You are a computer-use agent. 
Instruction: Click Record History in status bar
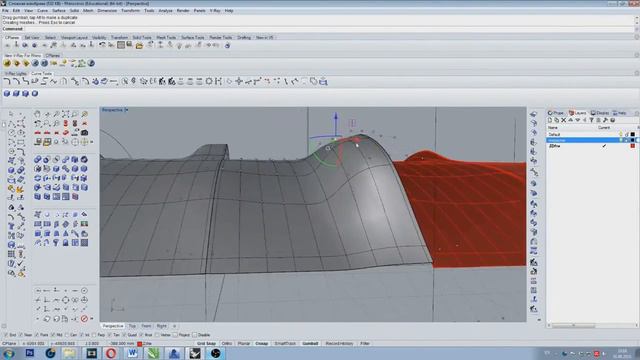339,344
